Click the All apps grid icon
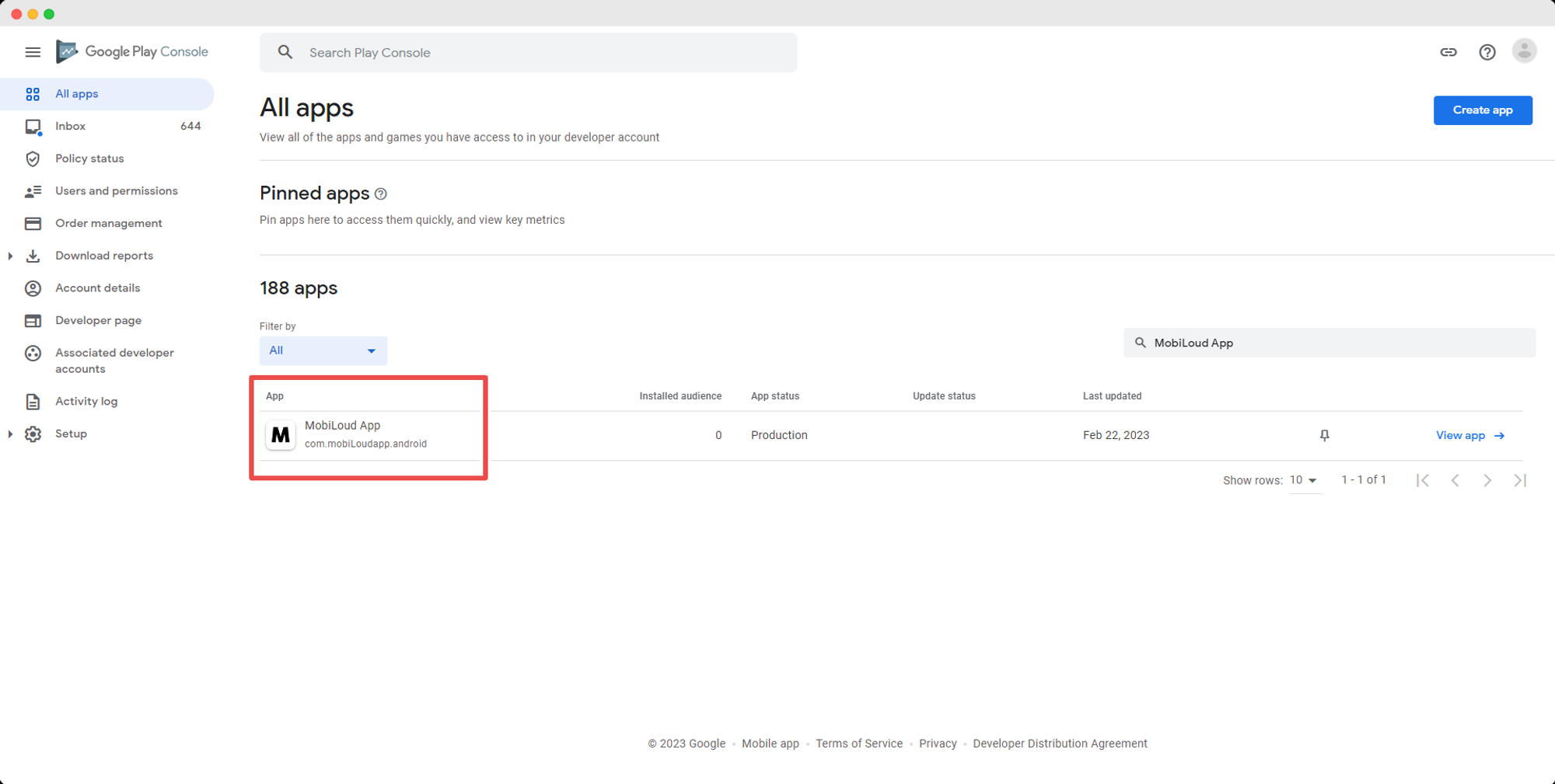1555x784 pixels. point(33,94)
